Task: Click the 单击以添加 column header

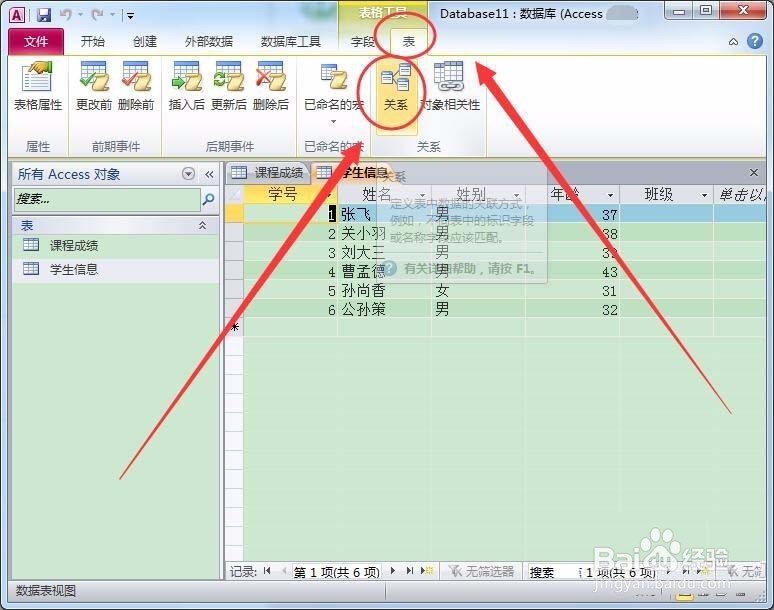Action: click(x=740, y=194)
